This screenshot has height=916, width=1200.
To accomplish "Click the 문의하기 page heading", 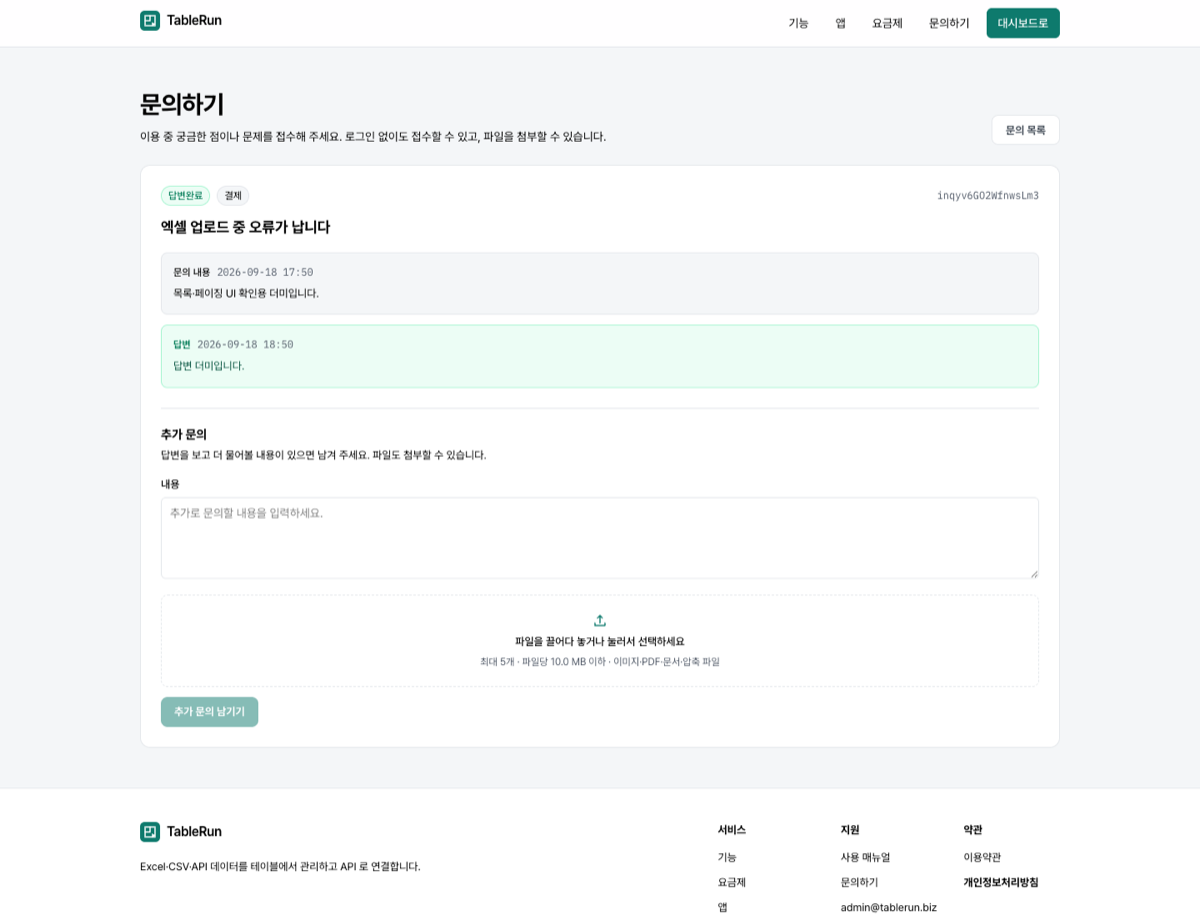I will point(182,104).
